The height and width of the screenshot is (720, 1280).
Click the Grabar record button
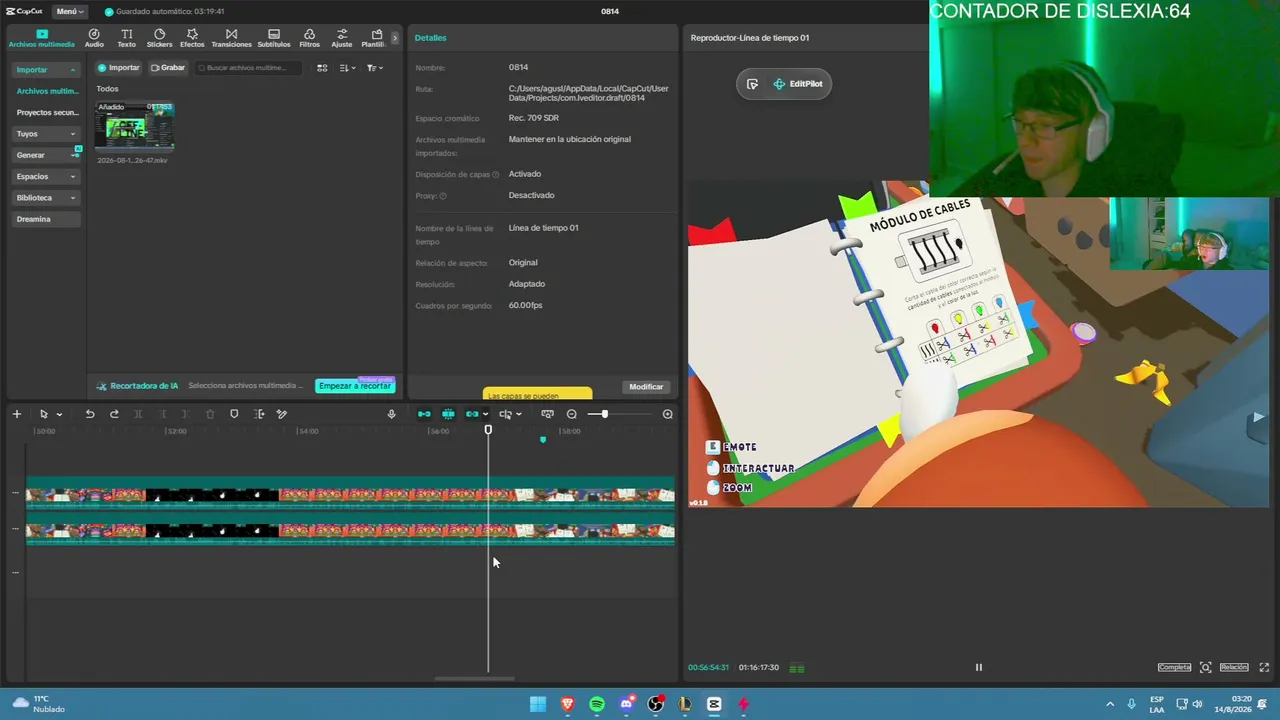[168, 68]
